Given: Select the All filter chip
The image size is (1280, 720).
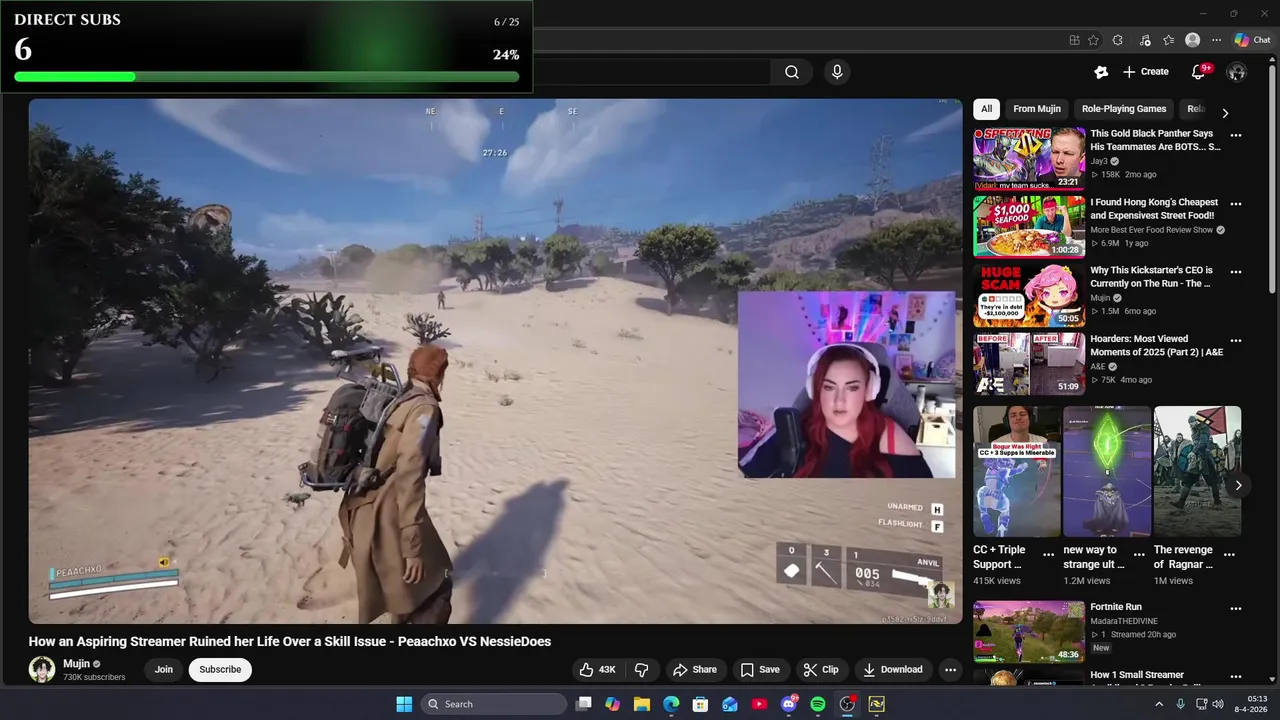Looking at the screenshot, I should [987, 109].
